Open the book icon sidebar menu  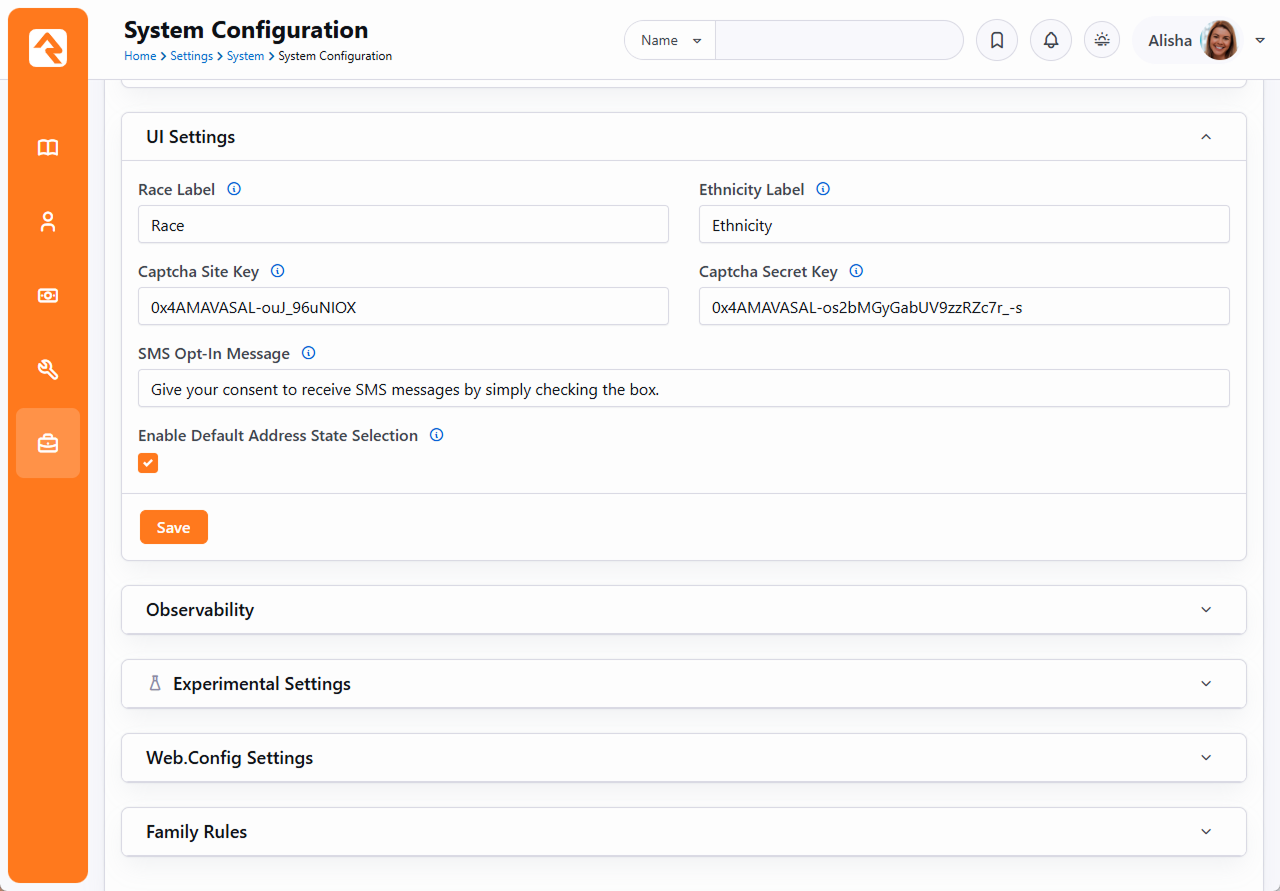click(48, 148)
